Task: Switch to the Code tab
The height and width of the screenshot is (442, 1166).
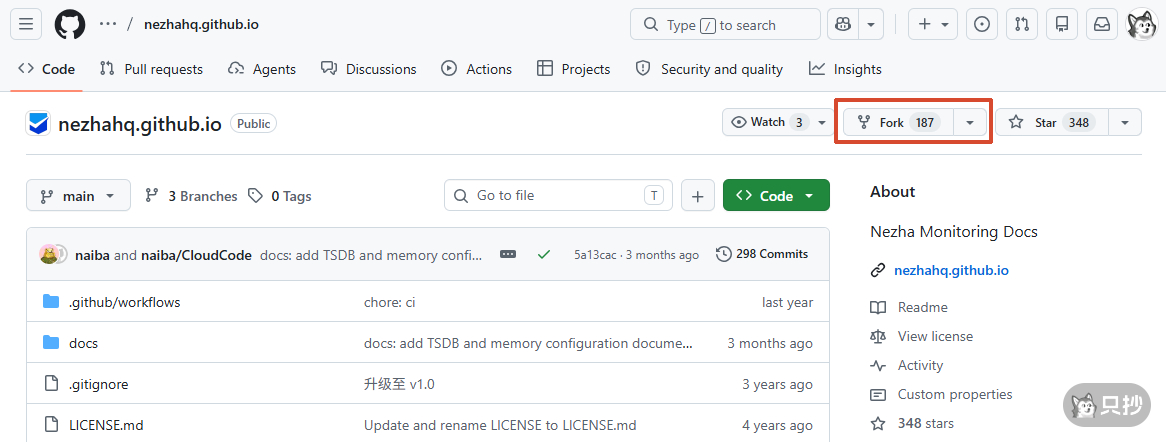Action: [x=47, y=69]
